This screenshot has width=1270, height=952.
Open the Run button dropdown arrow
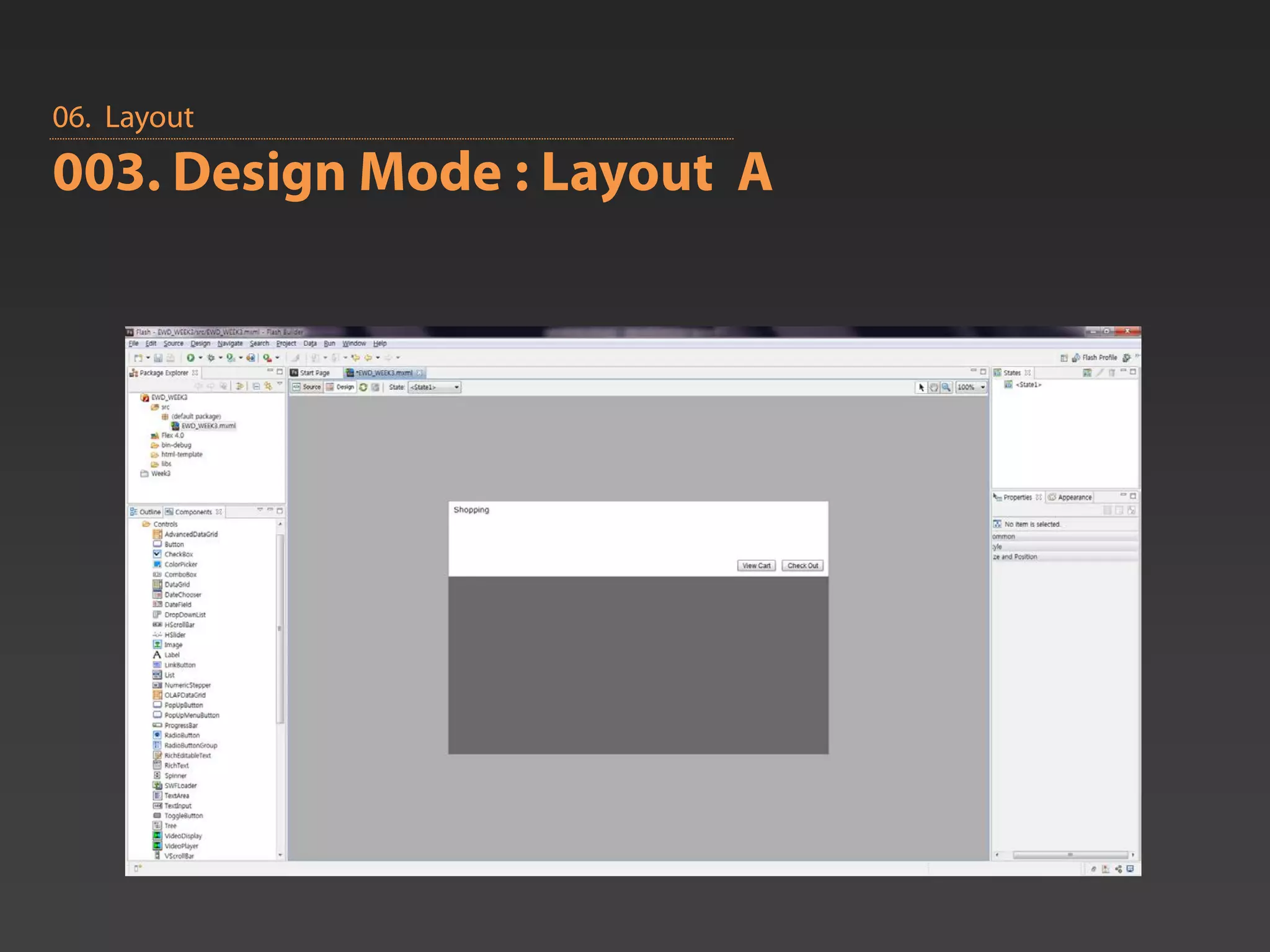[x=200, y=358]
